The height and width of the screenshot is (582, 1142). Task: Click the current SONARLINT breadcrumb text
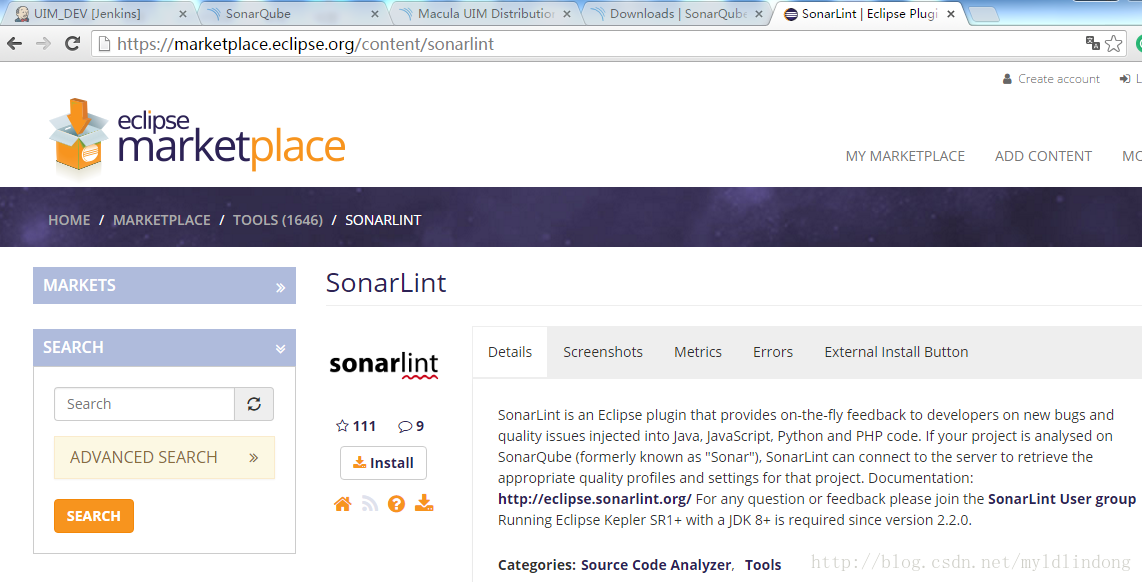pyautogui.click(x=383, y=220)
